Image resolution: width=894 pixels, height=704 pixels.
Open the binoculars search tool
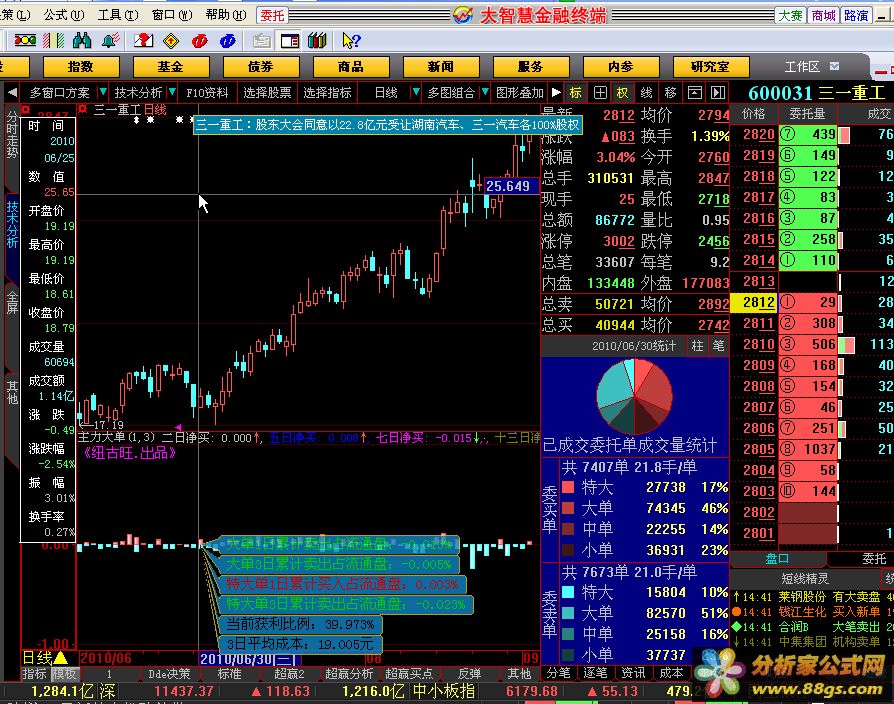[82, 40]
